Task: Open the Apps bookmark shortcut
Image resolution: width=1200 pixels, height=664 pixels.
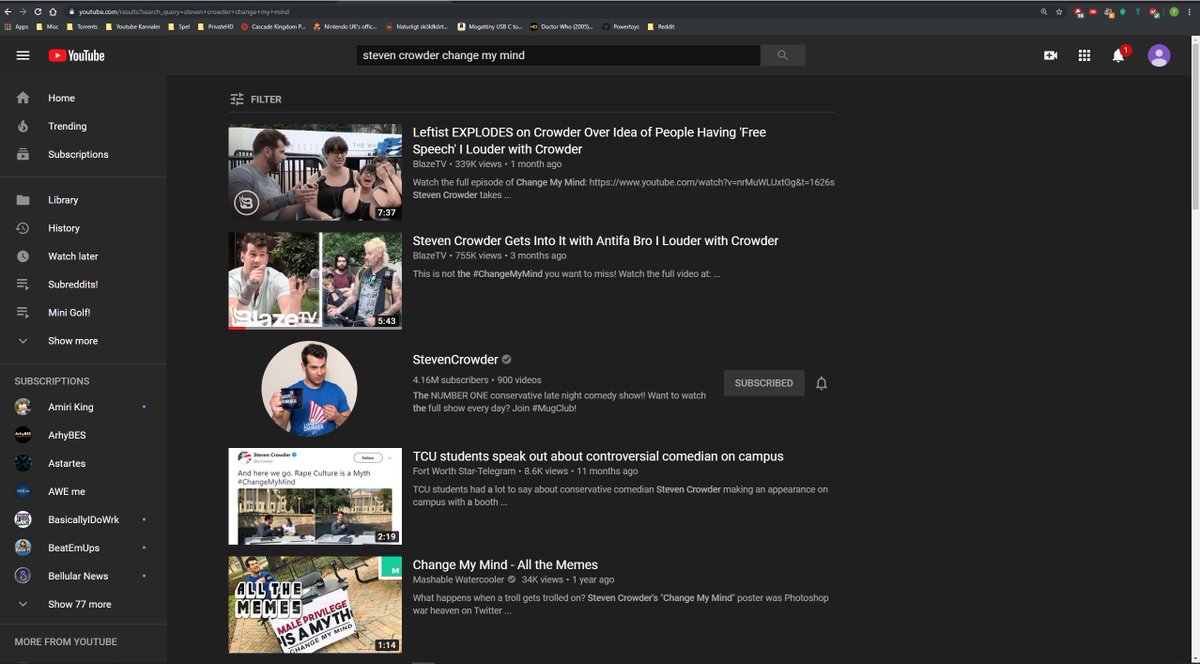Action: click(x=16, y=26)
